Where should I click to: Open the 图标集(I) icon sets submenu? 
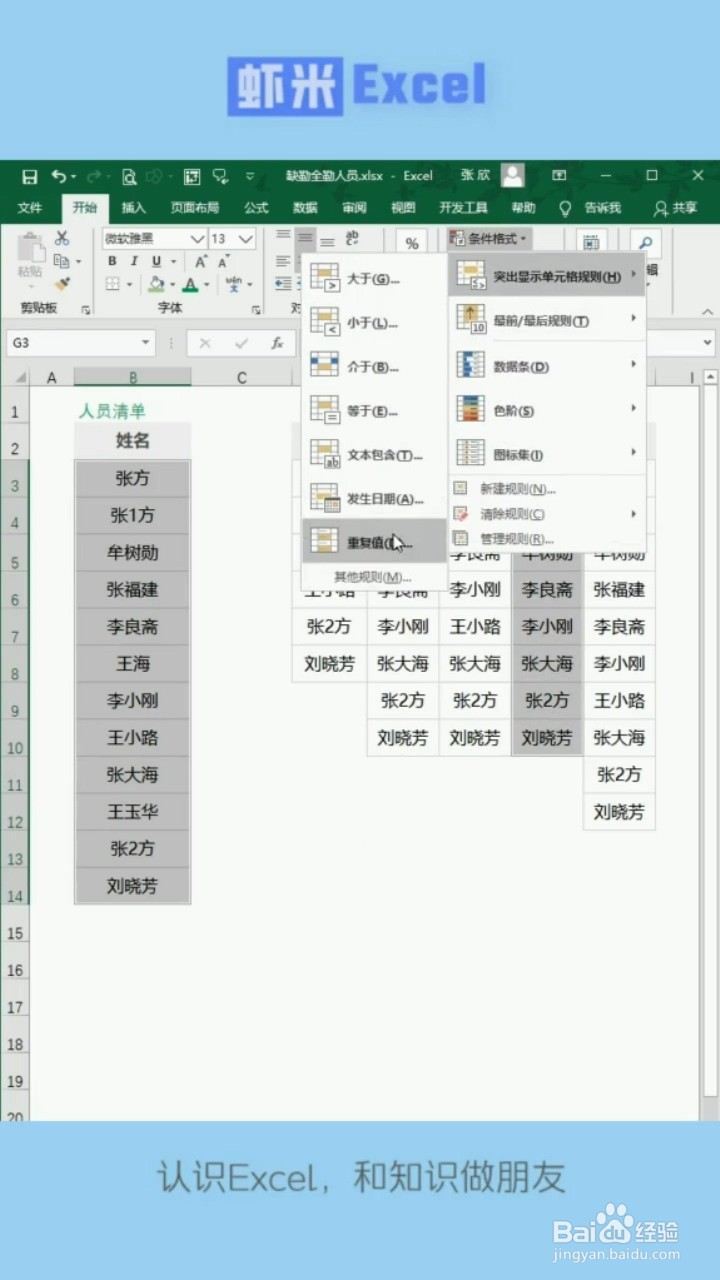(547, 454)
